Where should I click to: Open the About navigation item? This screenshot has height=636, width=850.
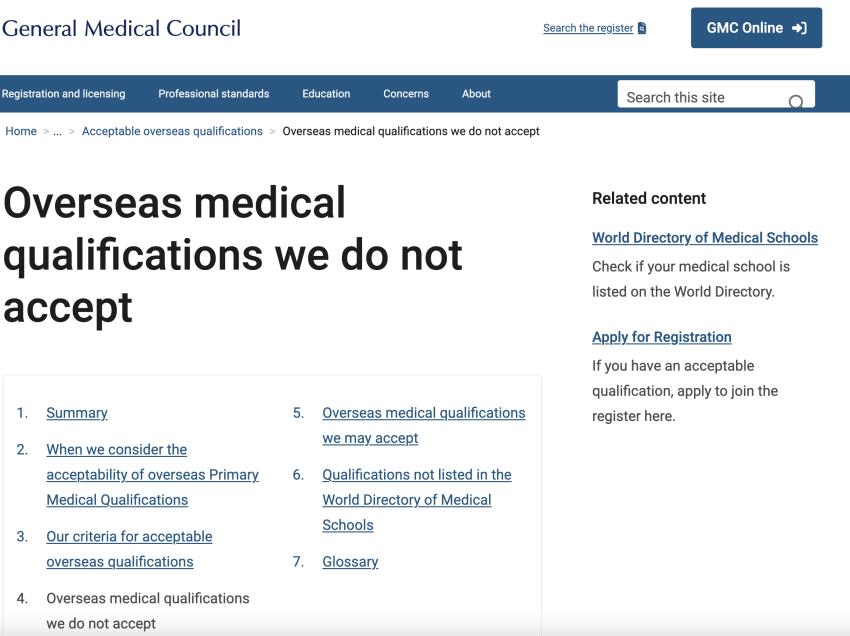pos(476,94)
